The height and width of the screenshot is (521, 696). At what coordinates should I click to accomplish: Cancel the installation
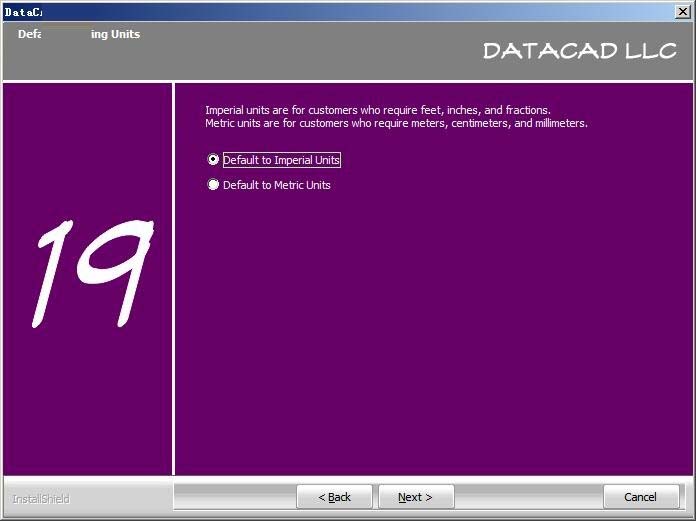[x=641, y=497]
